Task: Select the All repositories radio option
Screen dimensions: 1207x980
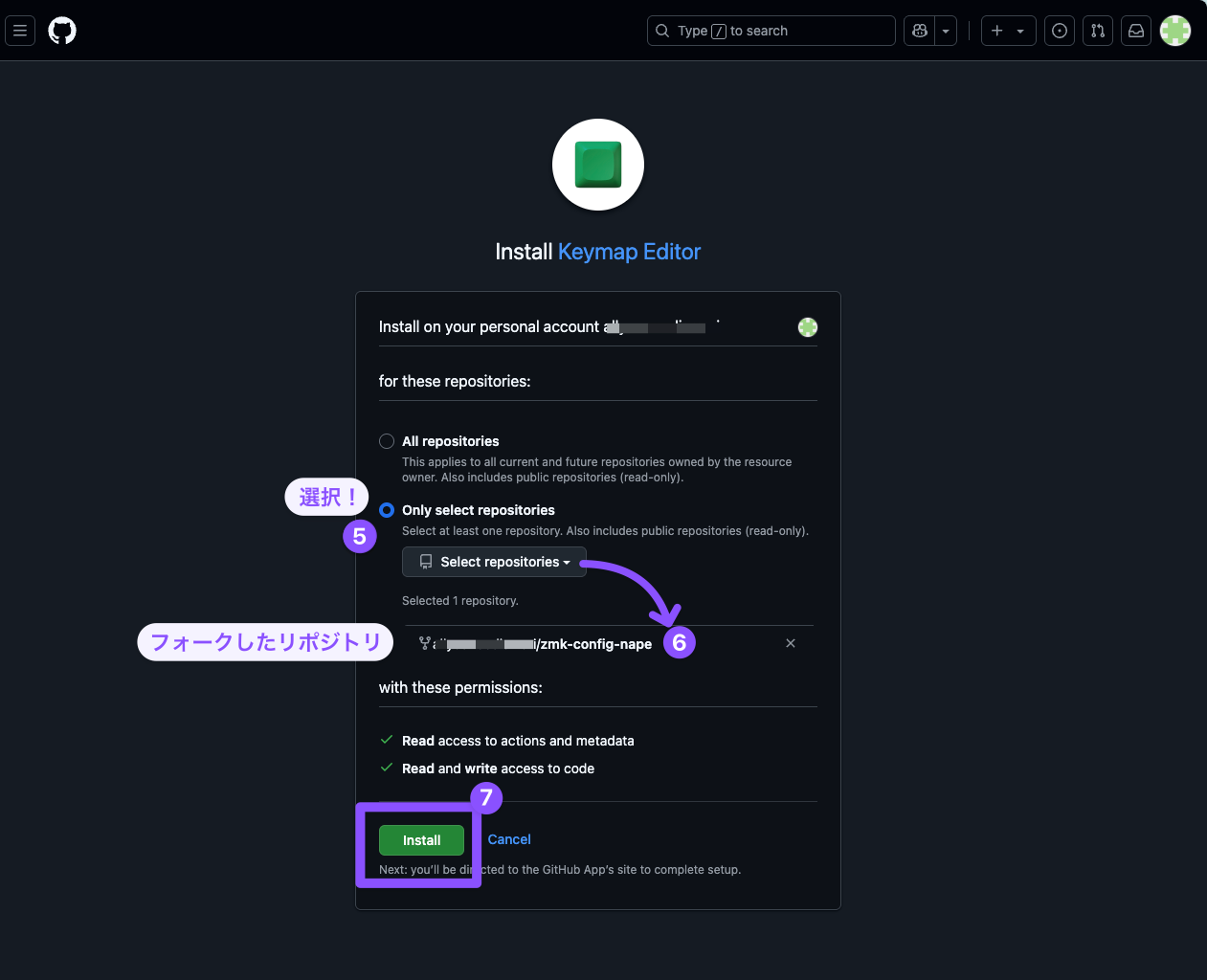Action: pyautogui.click(x=387, y=441)
